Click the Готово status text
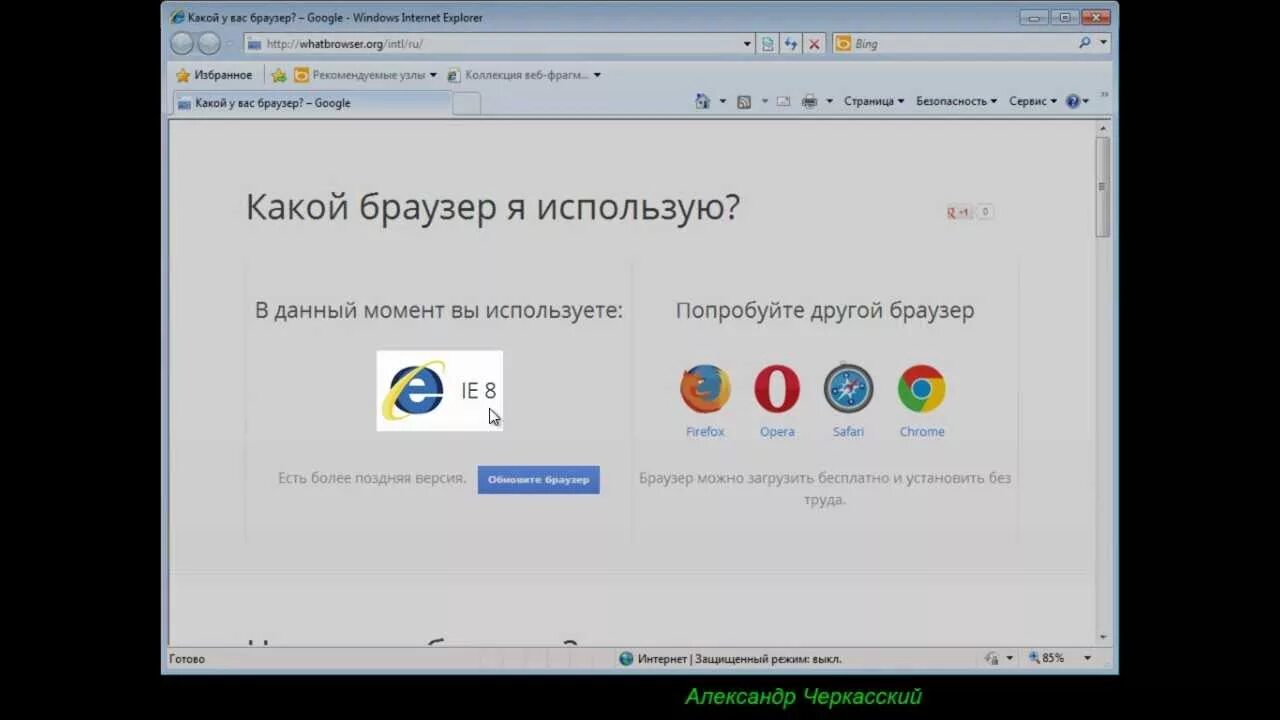 click(x=187, y=659)
